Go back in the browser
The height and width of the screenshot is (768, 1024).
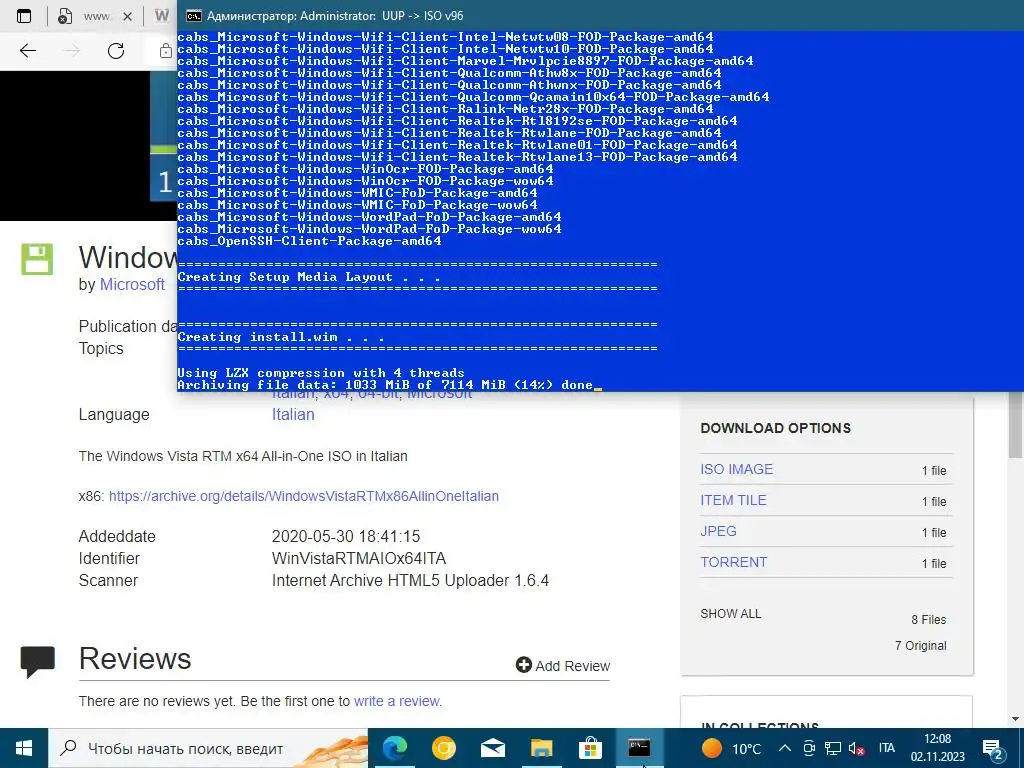point(27,51)
